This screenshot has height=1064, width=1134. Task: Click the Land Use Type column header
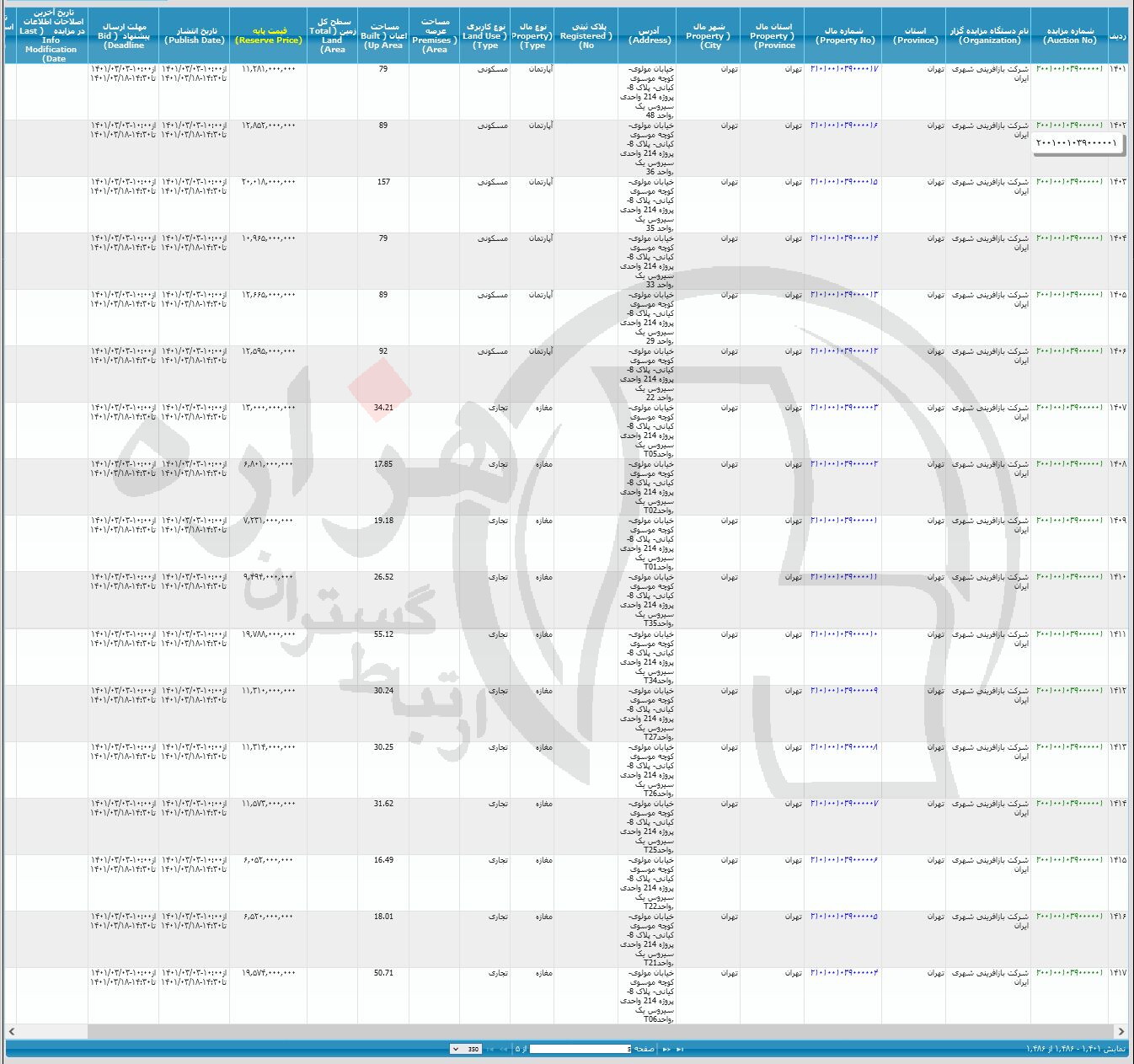(x=485, y=35)
